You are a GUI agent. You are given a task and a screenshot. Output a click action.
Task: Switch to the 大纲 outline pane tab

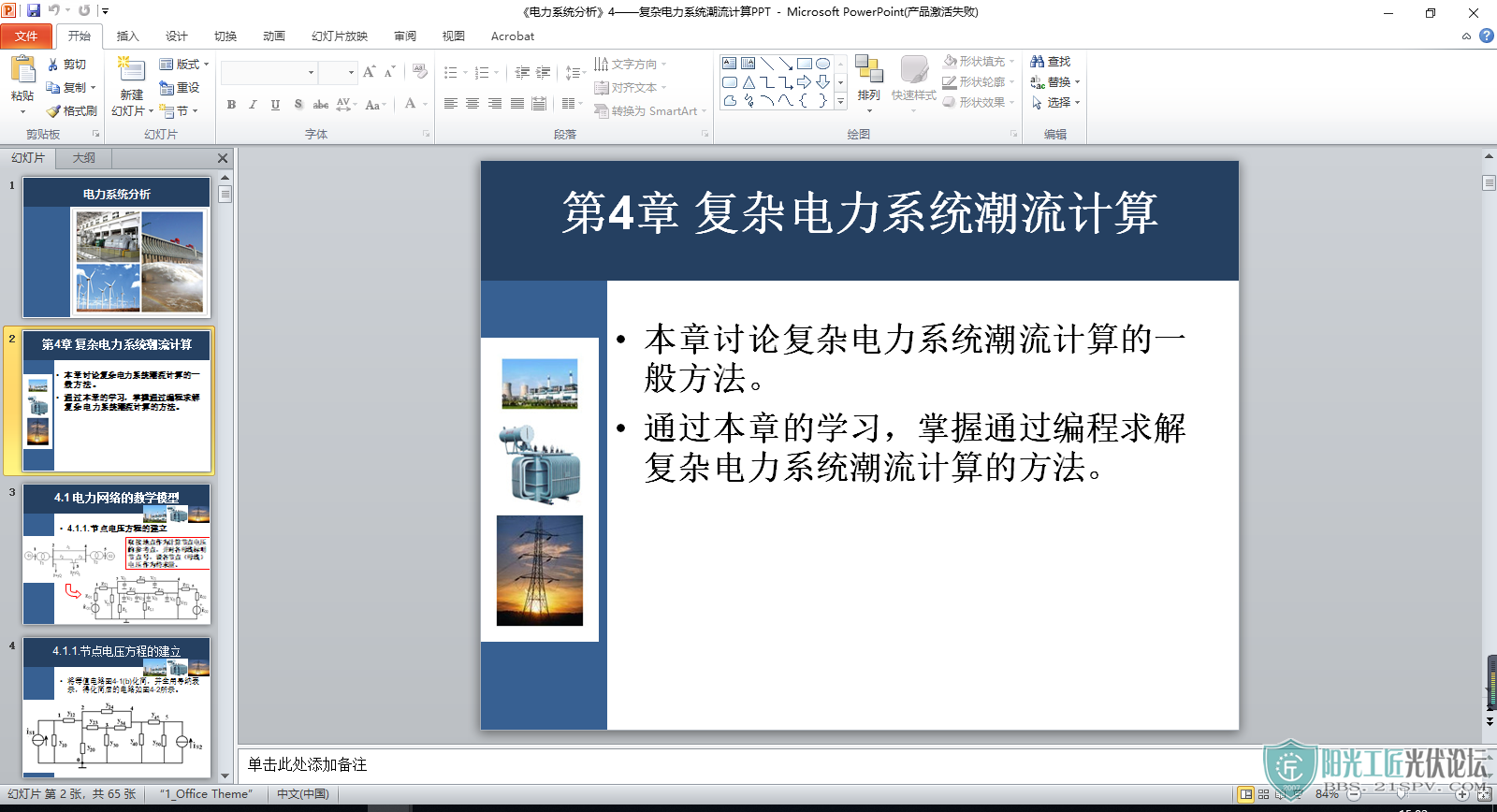coord(84,158)
